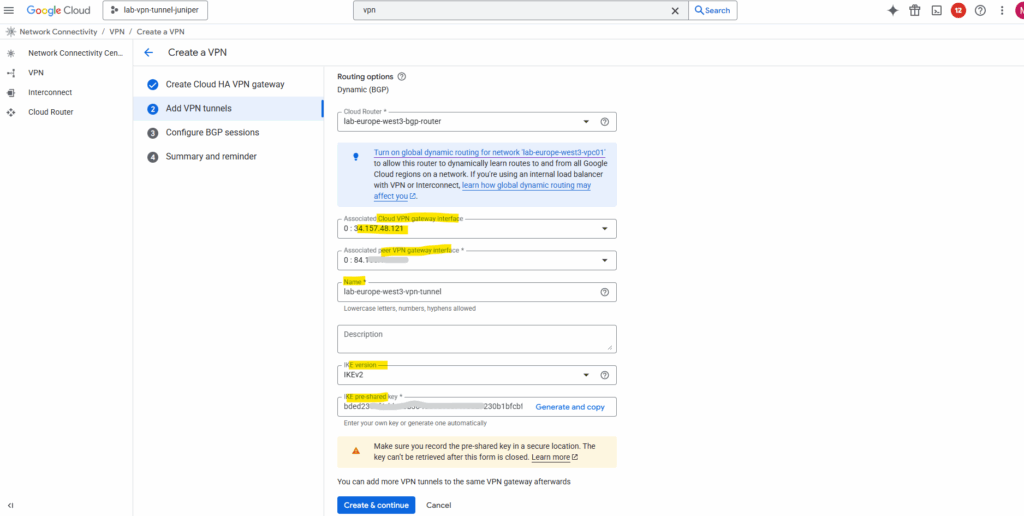Select Cloud Router in the left sidebar
This screenshot has height=516, width=1024.
51,112
